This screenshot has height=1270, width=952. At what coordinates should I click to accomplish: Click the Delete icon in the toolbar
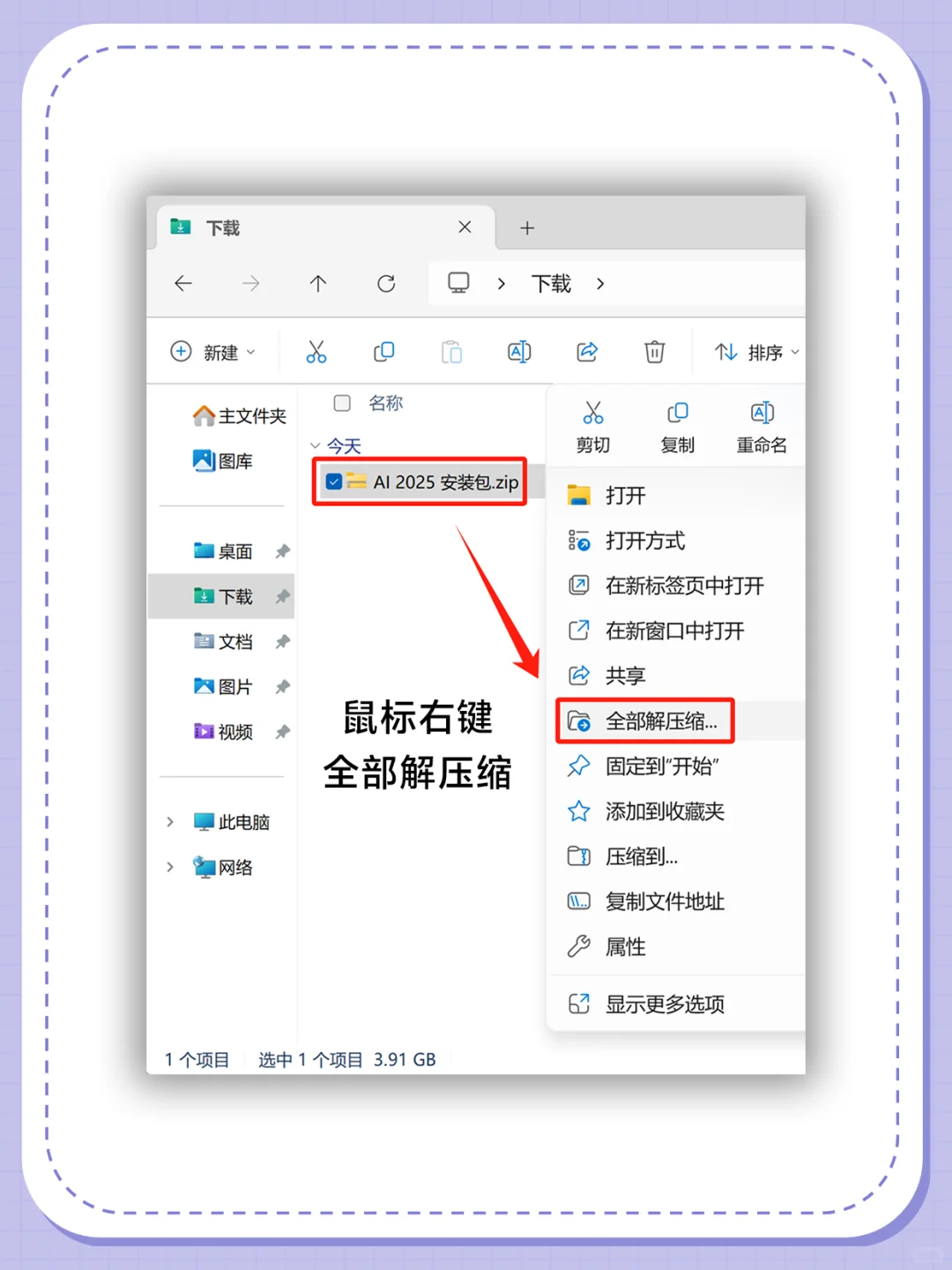click(654, 351)
